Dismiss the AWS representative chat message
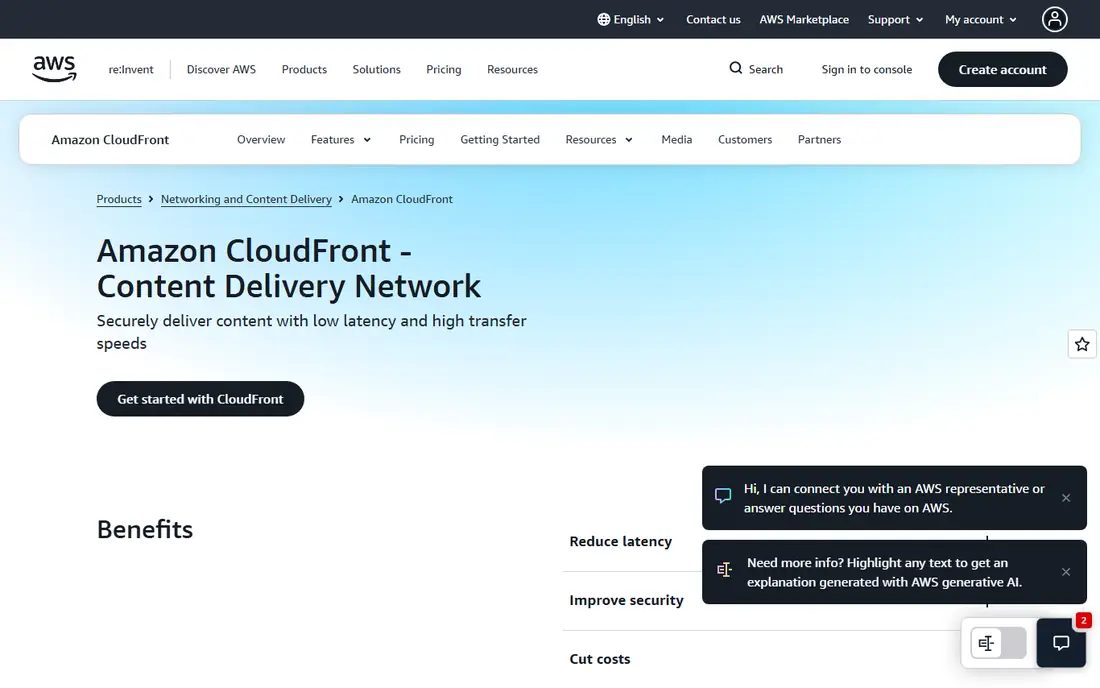 (x=1066, y=498)
